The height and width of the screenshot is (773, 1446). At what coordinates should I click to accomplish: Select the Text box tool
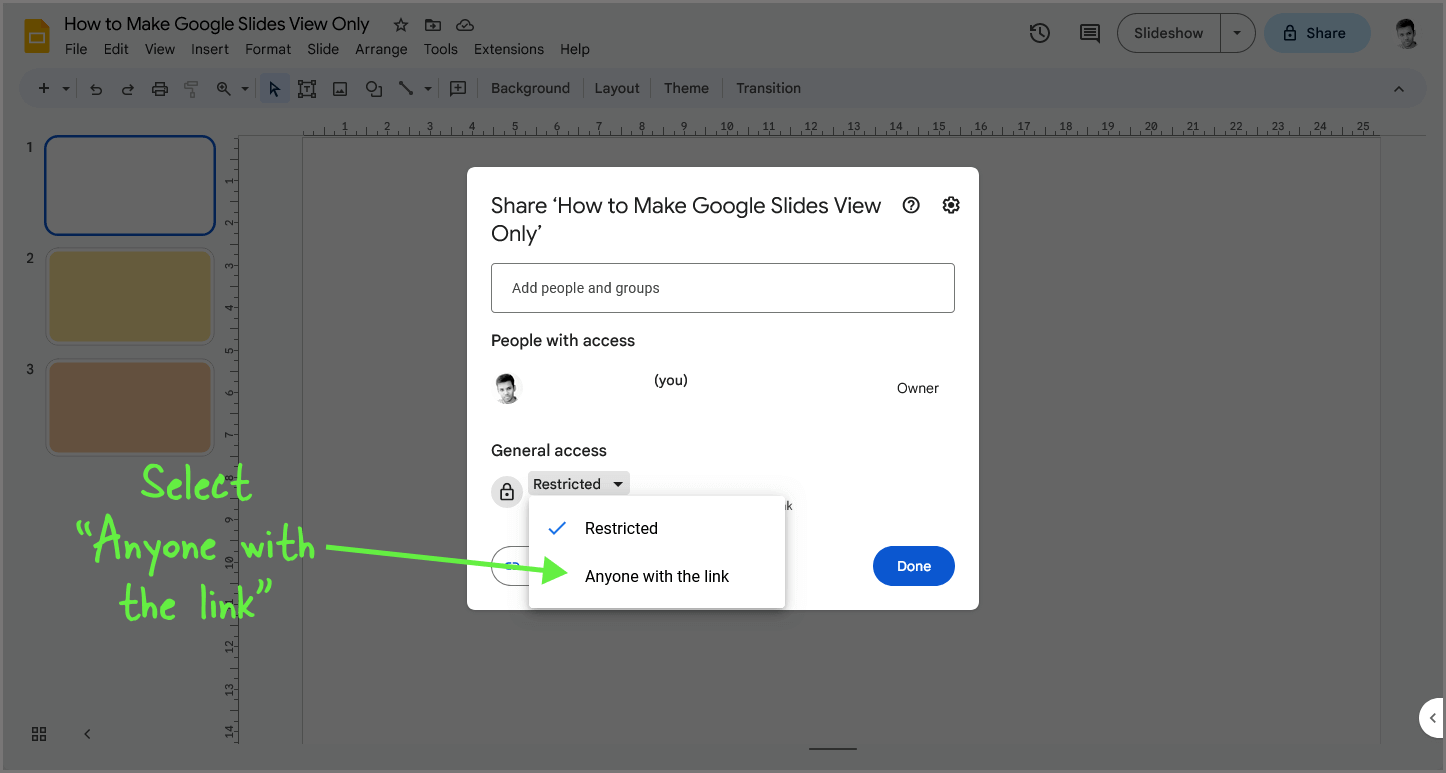pos(306,88)
